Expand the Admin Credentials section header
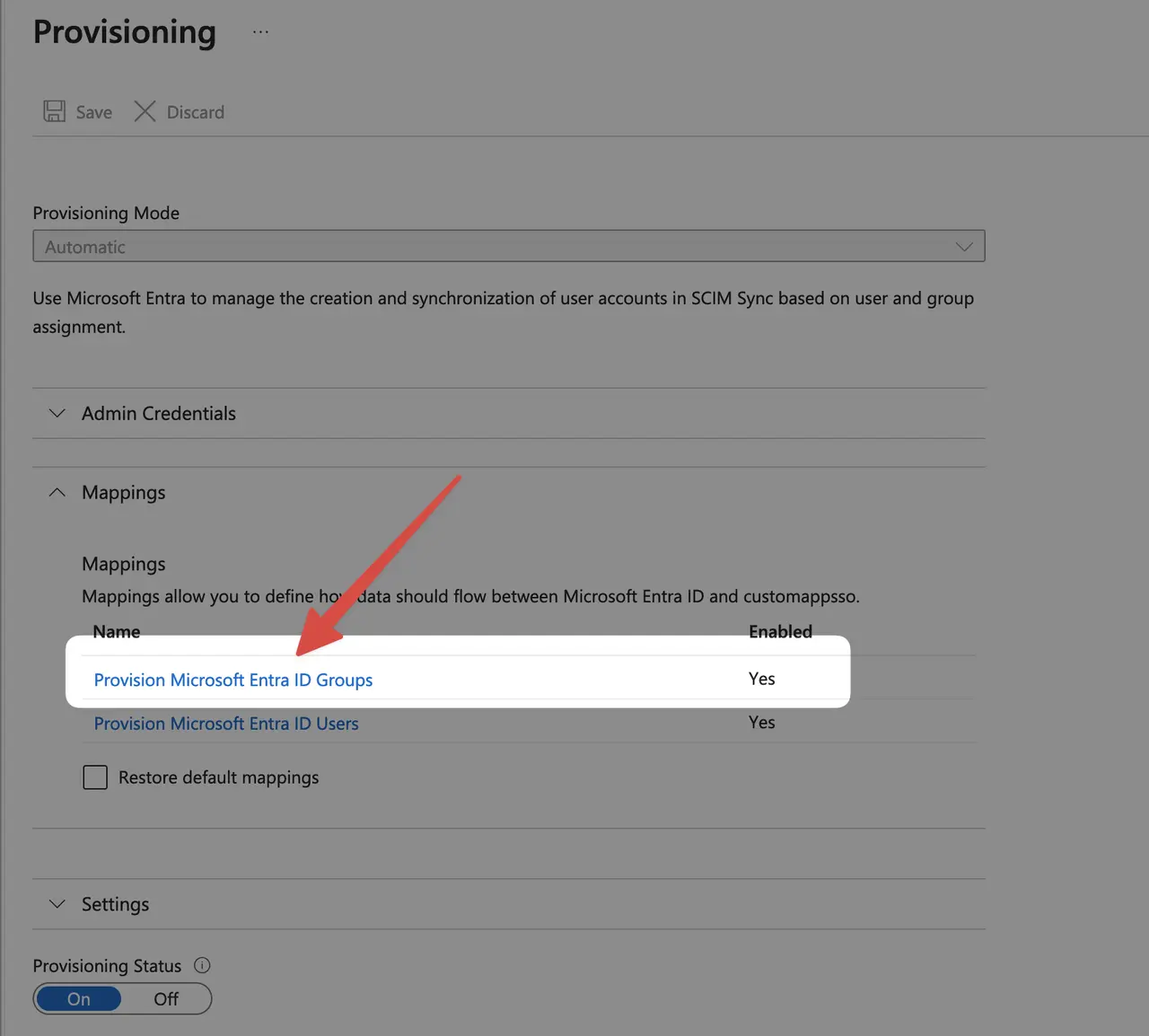The height and width of the screenshot is (1036, 1149). pyautogui.click(x=509, y=413)
